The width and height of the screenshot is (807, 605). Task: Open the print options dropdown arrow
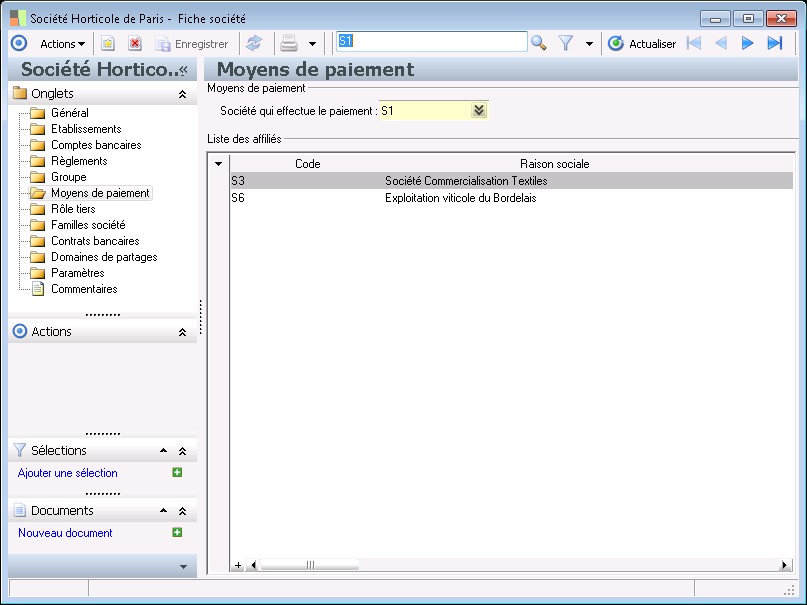312,44
